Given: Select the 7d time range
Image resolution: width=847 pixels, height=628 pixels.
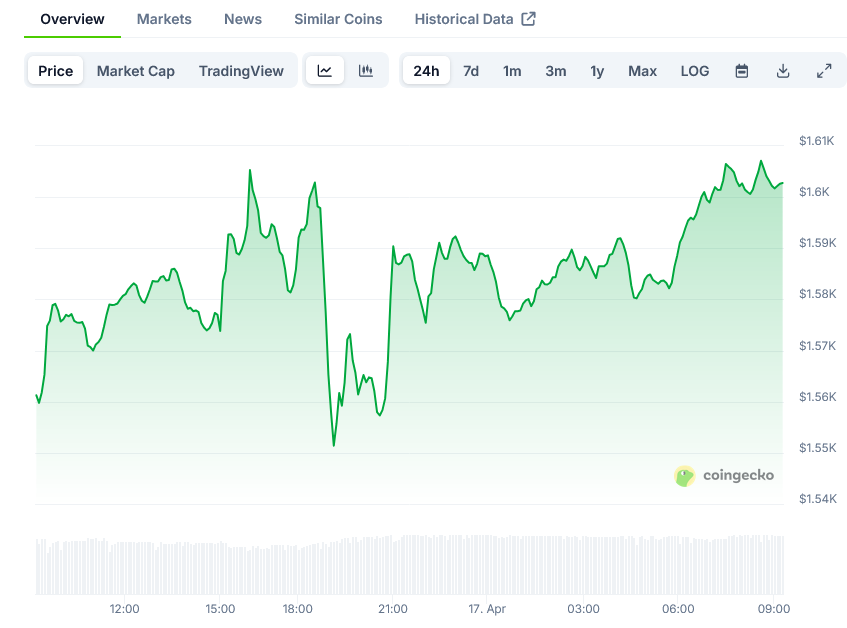Looking at the screenshot, I should pyautogui.click(x=470, y=71).
